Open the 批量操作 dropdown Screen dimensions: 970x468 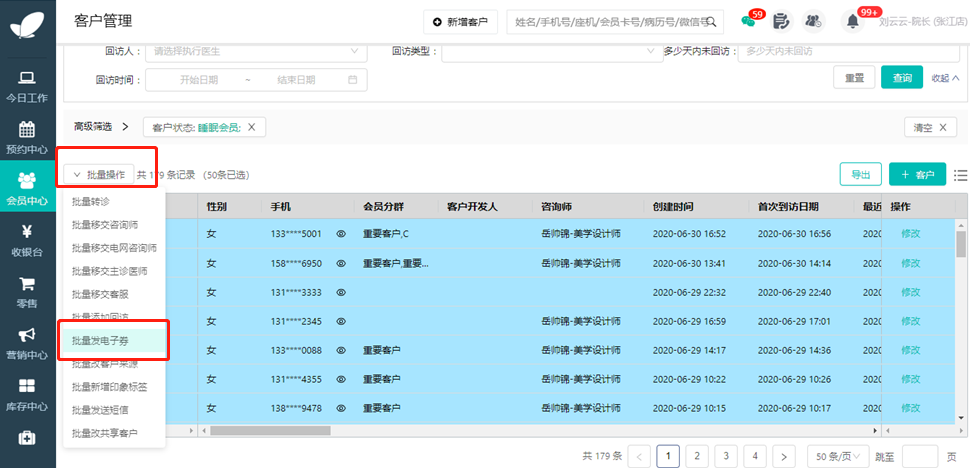[99, 175]
